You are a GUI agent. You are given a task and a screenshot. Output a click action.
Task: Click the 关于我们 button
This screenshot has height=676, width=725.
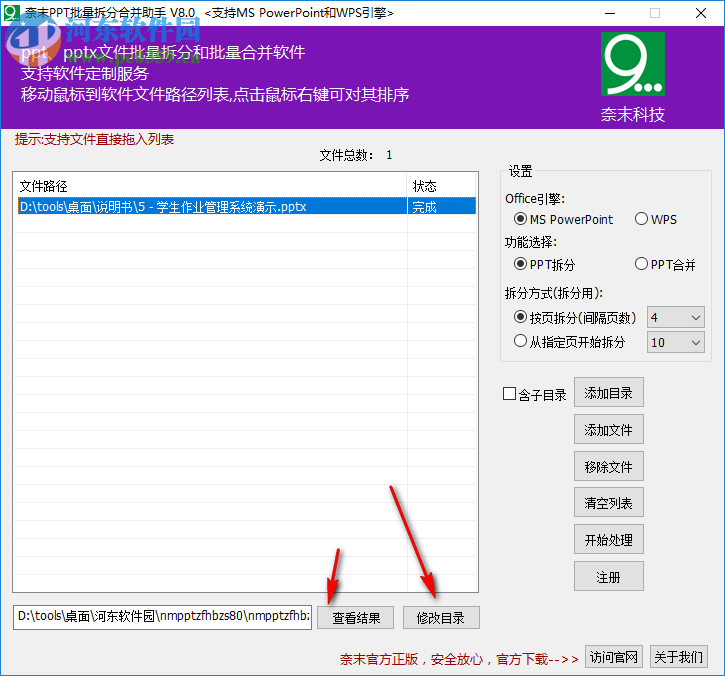[x=679, y=657]
